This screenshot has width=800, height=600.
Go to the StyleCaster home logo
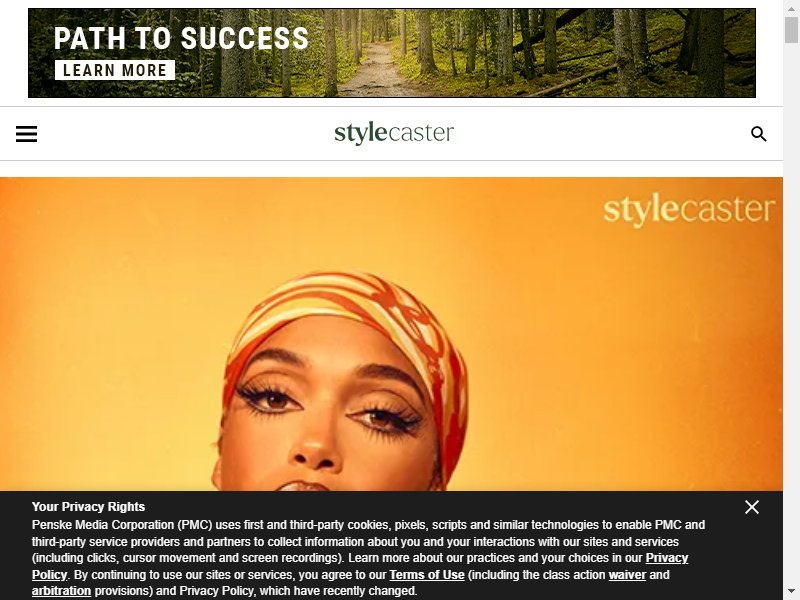[393, 133]
